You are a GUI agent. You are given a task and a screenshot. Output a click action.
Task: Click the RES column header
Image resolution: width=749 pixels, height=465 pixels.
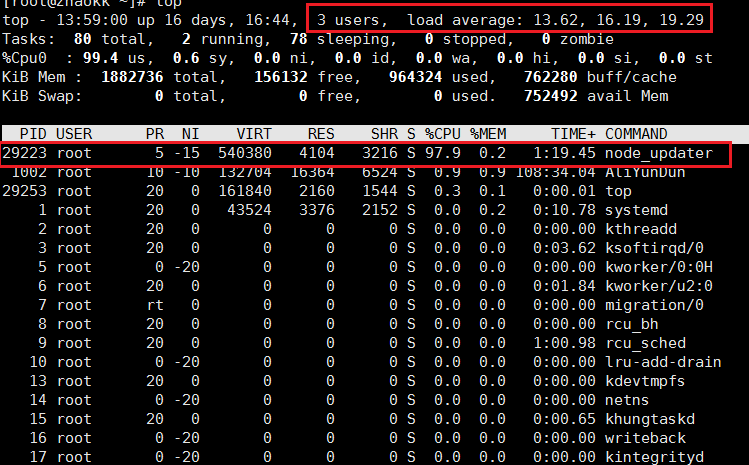pos(321,134)
